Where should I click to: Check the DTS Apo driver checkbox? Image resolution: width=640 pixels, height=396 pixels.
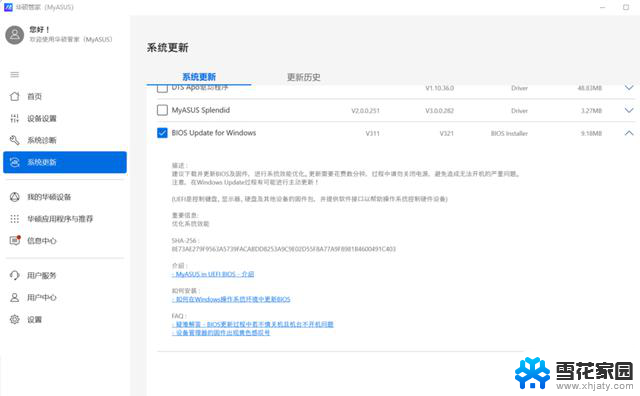click(162, 88)
